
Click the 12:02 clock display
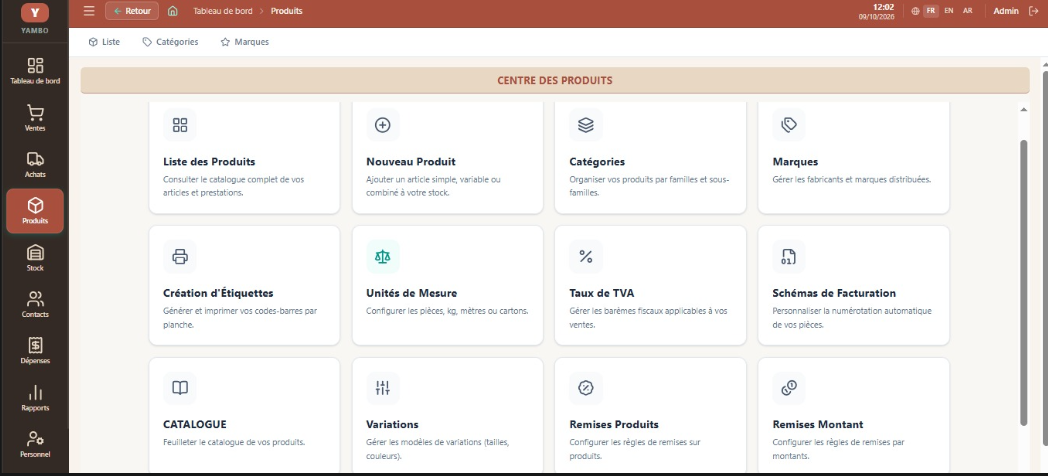884,7
